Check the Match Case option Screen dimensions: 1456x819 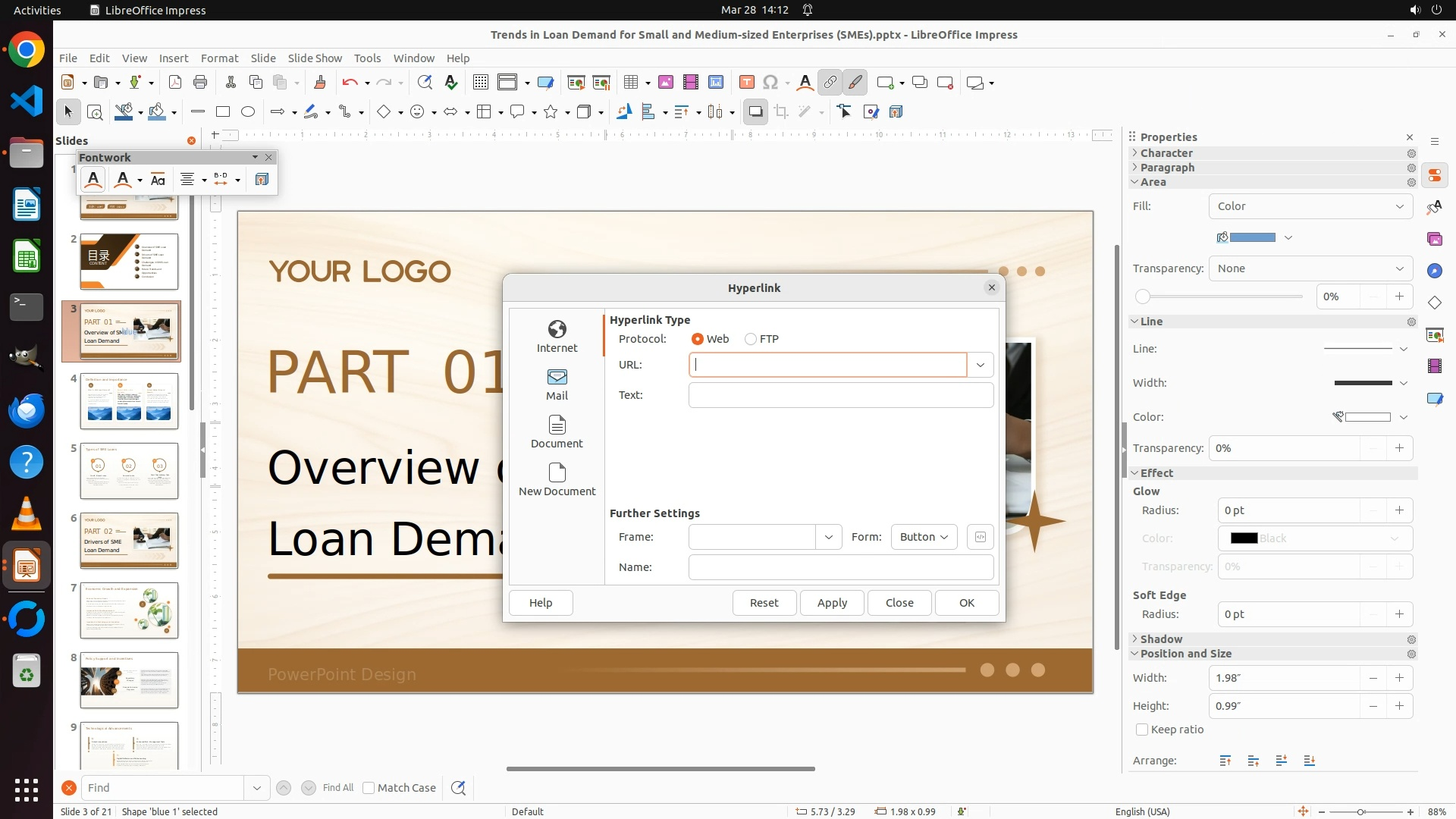pyautogui.click(x=369, y=788)
